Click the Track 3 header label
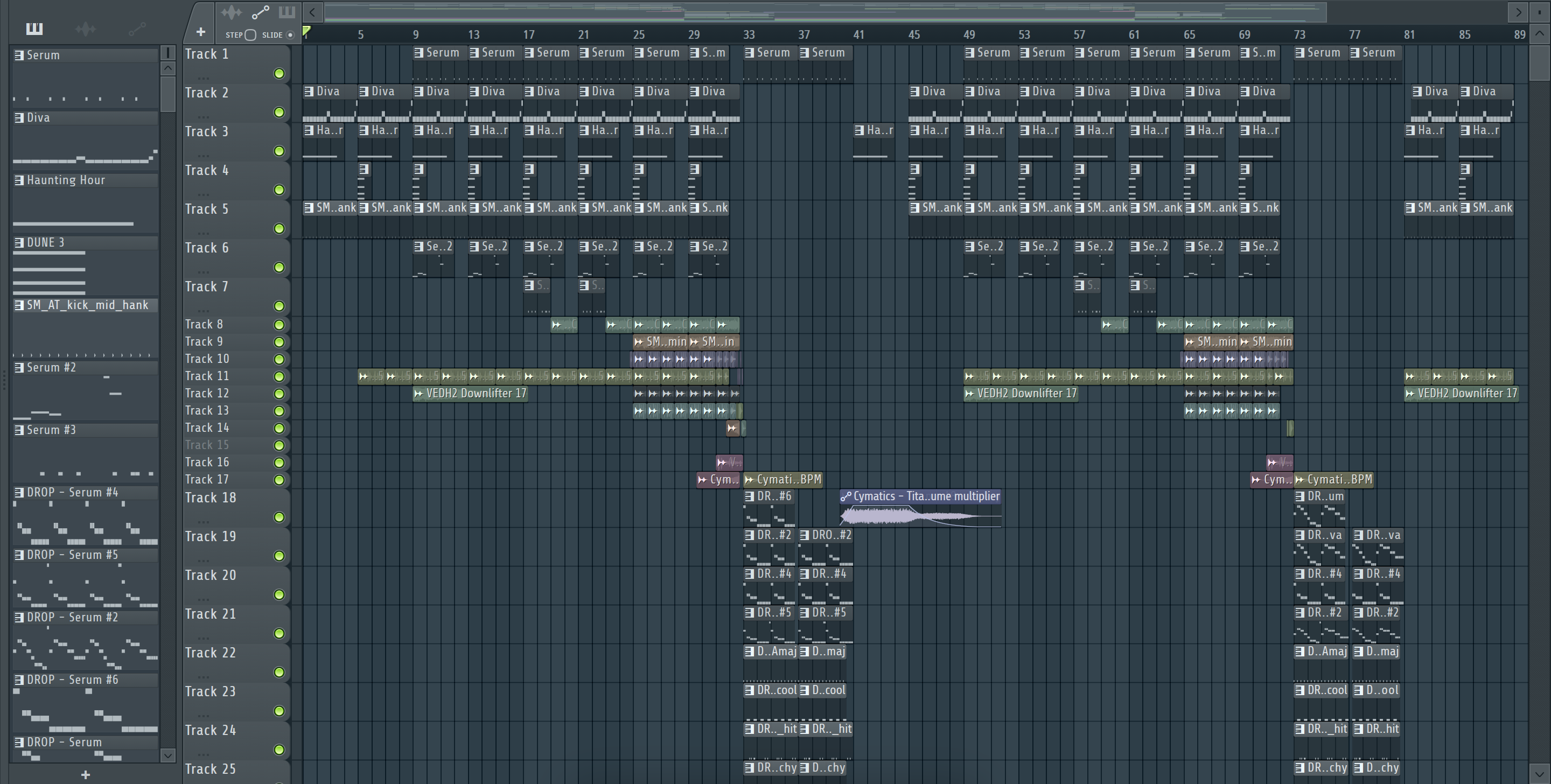 [206, 131]
